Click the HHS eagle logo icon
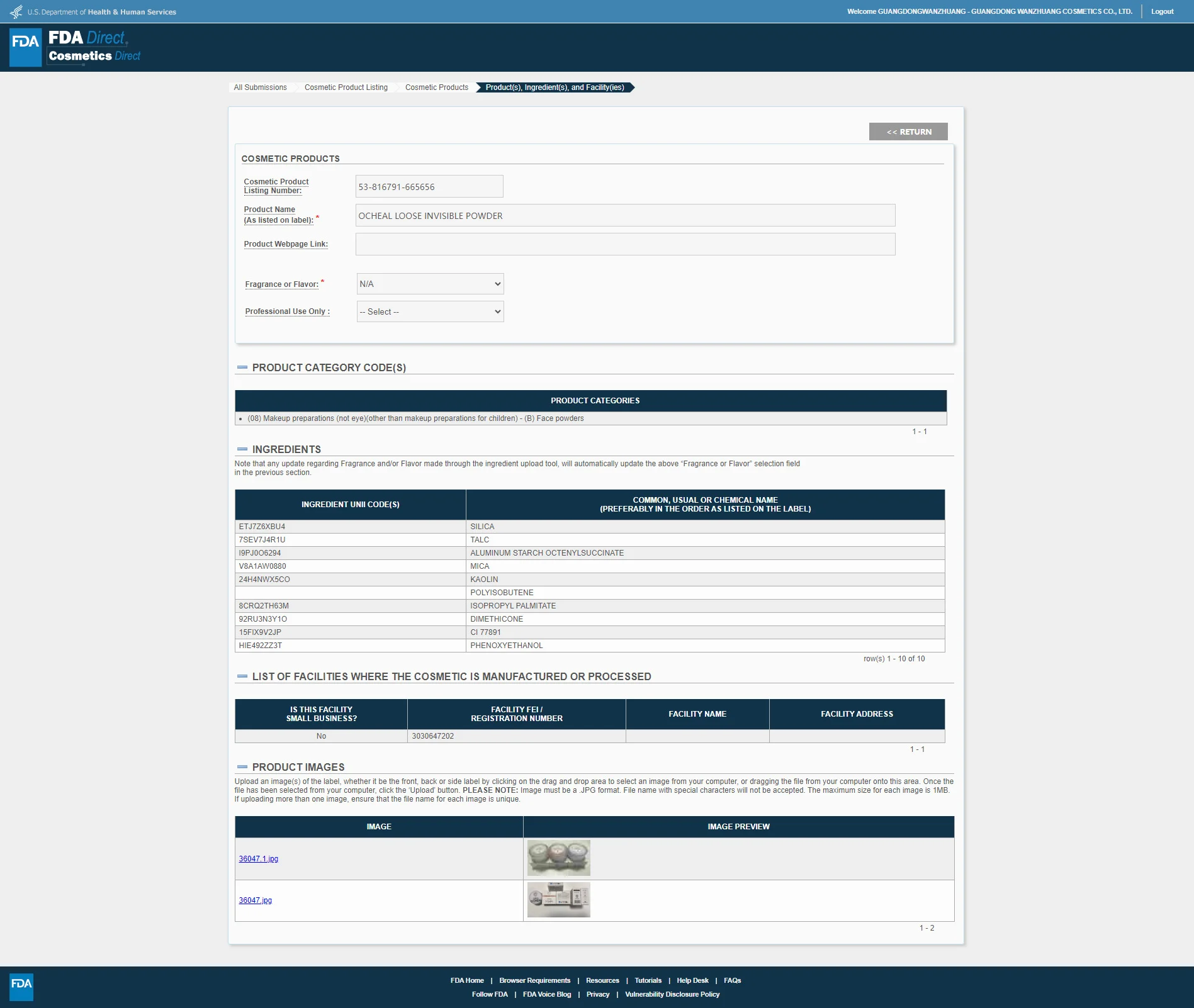 (x=16, y=12)
